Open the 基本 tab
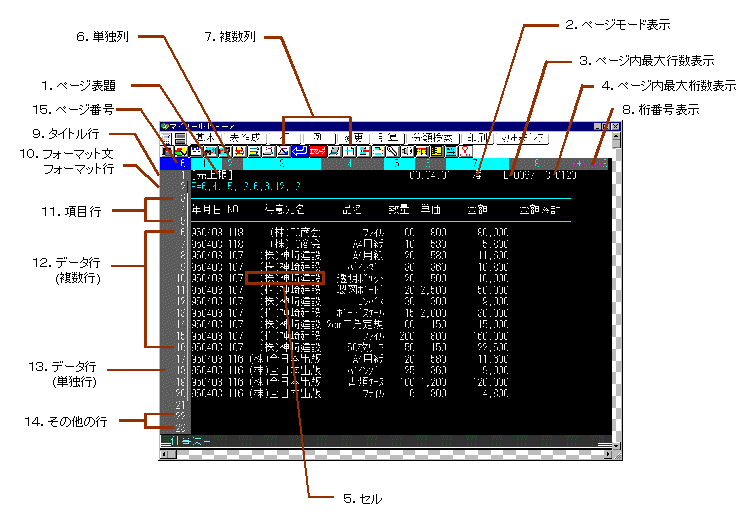752x520 pixels. [205, 138]
